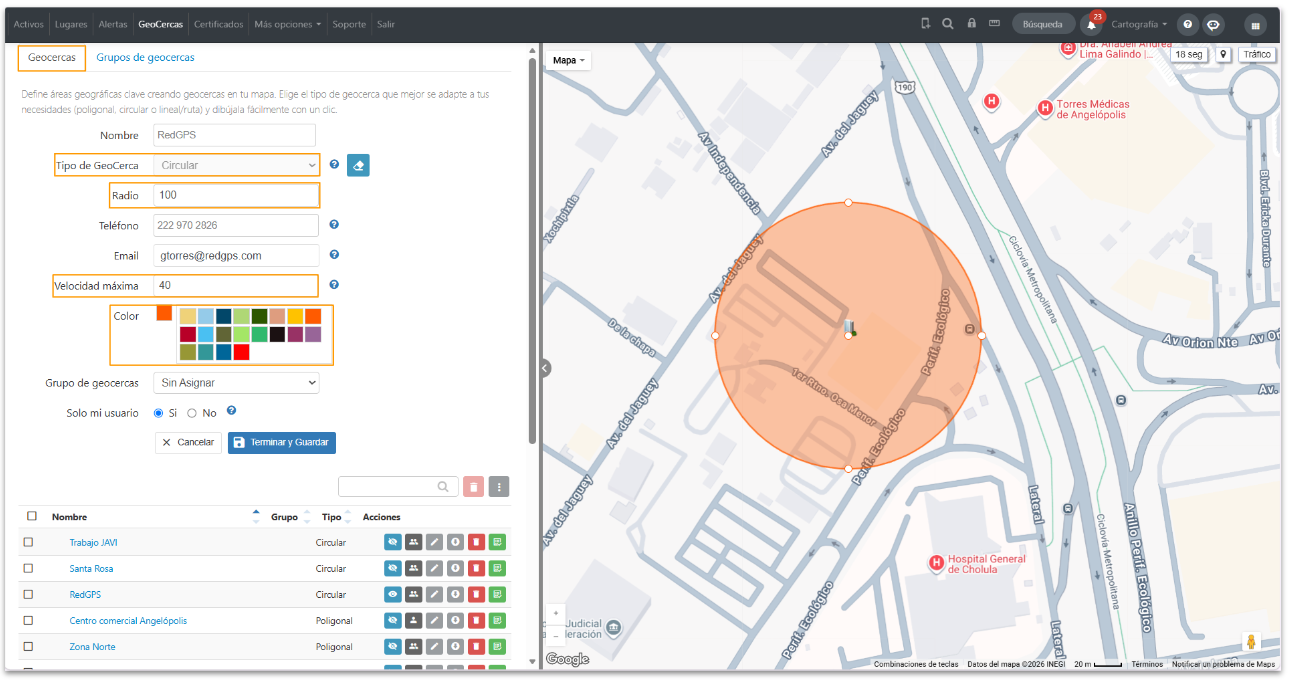Image resolution: width=1289 pixels, height=680 pixels.
Task: Click the add device icon in top bar
Action: pos(925,23)
